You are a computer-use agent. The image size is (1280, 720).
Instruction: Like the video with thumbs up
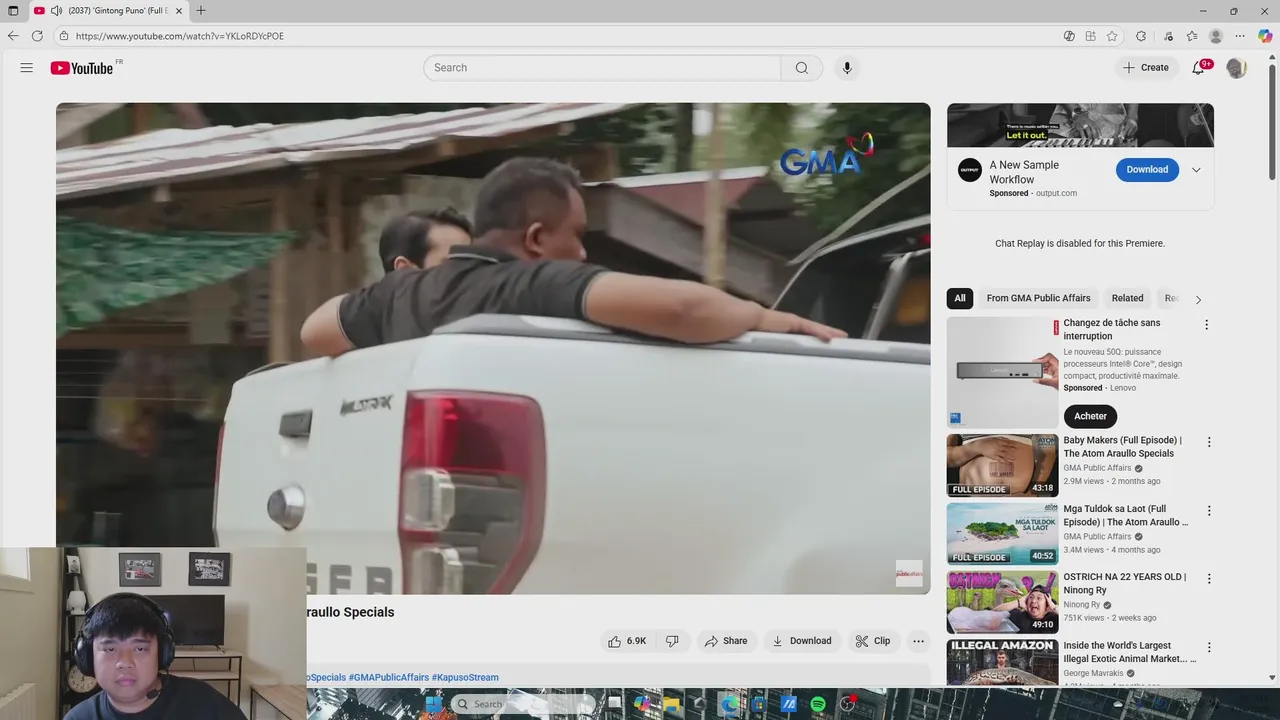pyautogui.click(x=627, y=641)
